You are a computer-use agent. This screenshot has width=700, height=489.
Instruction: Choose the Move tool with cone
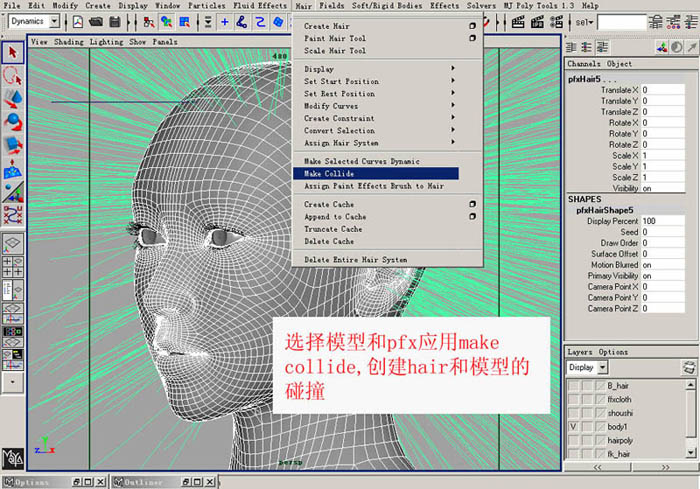pos(12,99)
